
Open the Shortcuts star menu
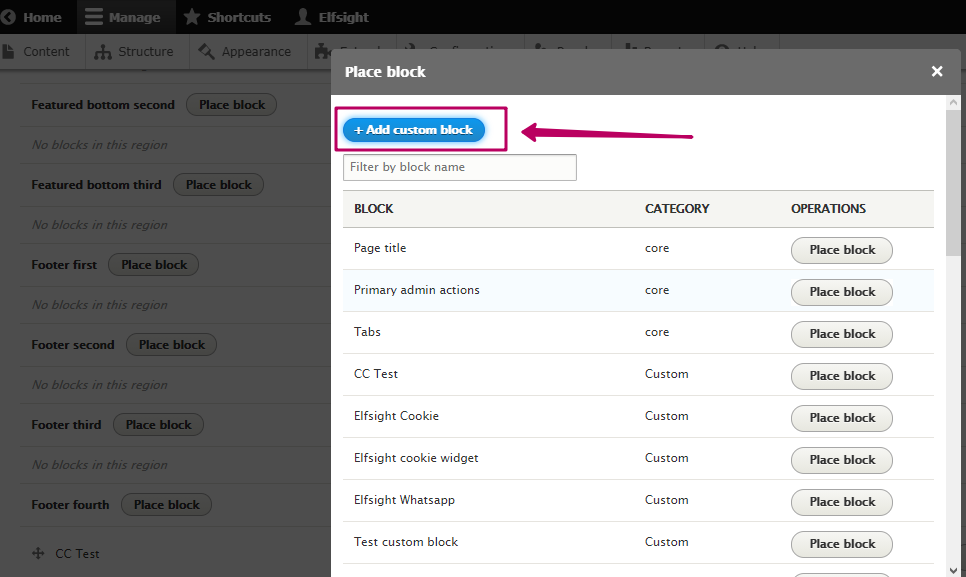[x=227, y=17]
